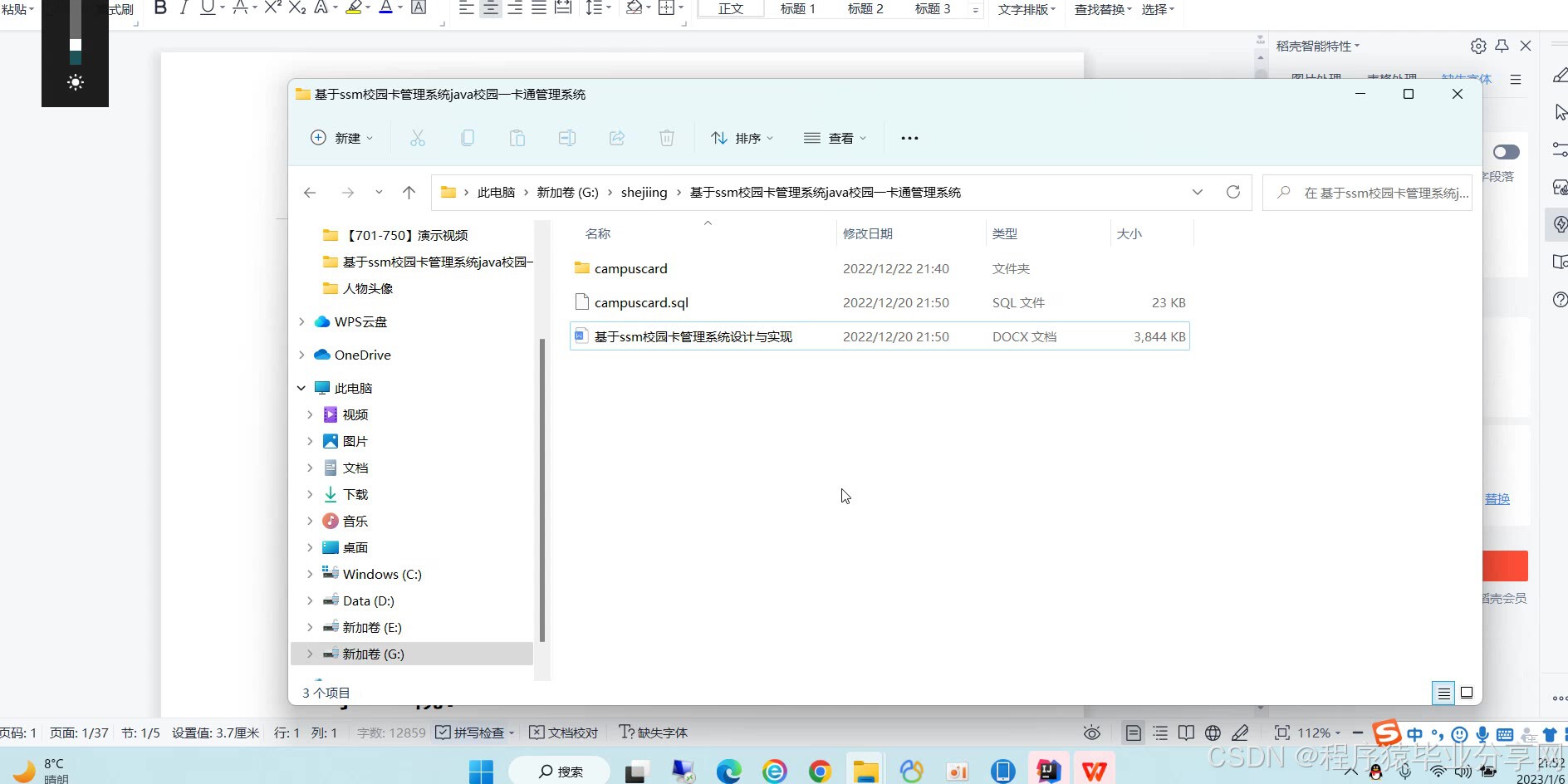Select the 标题 2 style in WPS

coord(865,8)
